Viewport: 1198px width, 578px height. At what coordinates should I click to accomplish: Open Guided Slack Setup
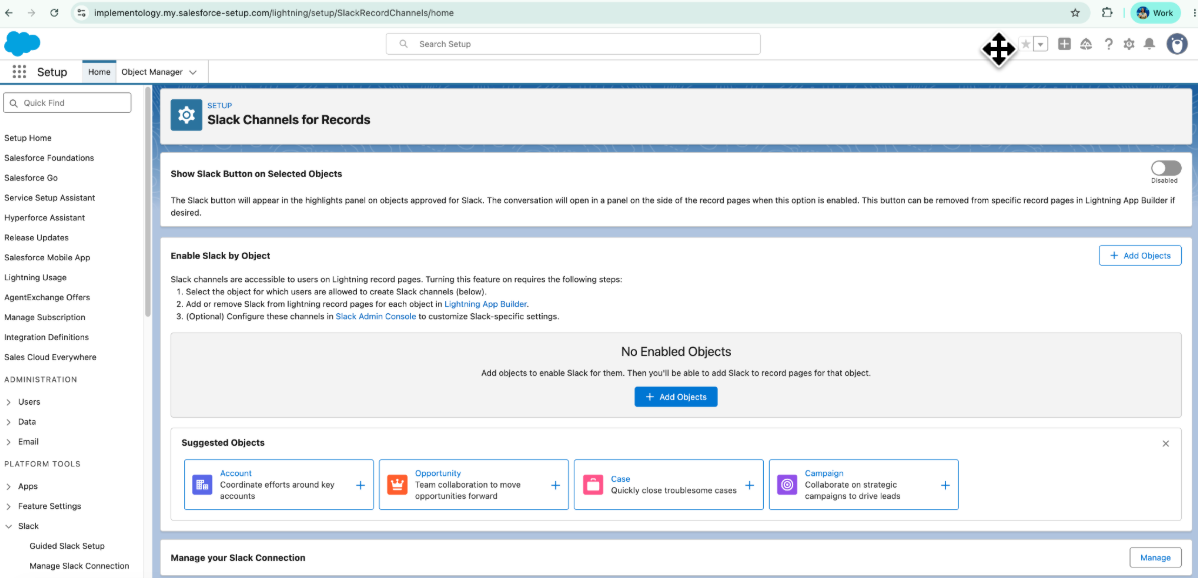66,546
